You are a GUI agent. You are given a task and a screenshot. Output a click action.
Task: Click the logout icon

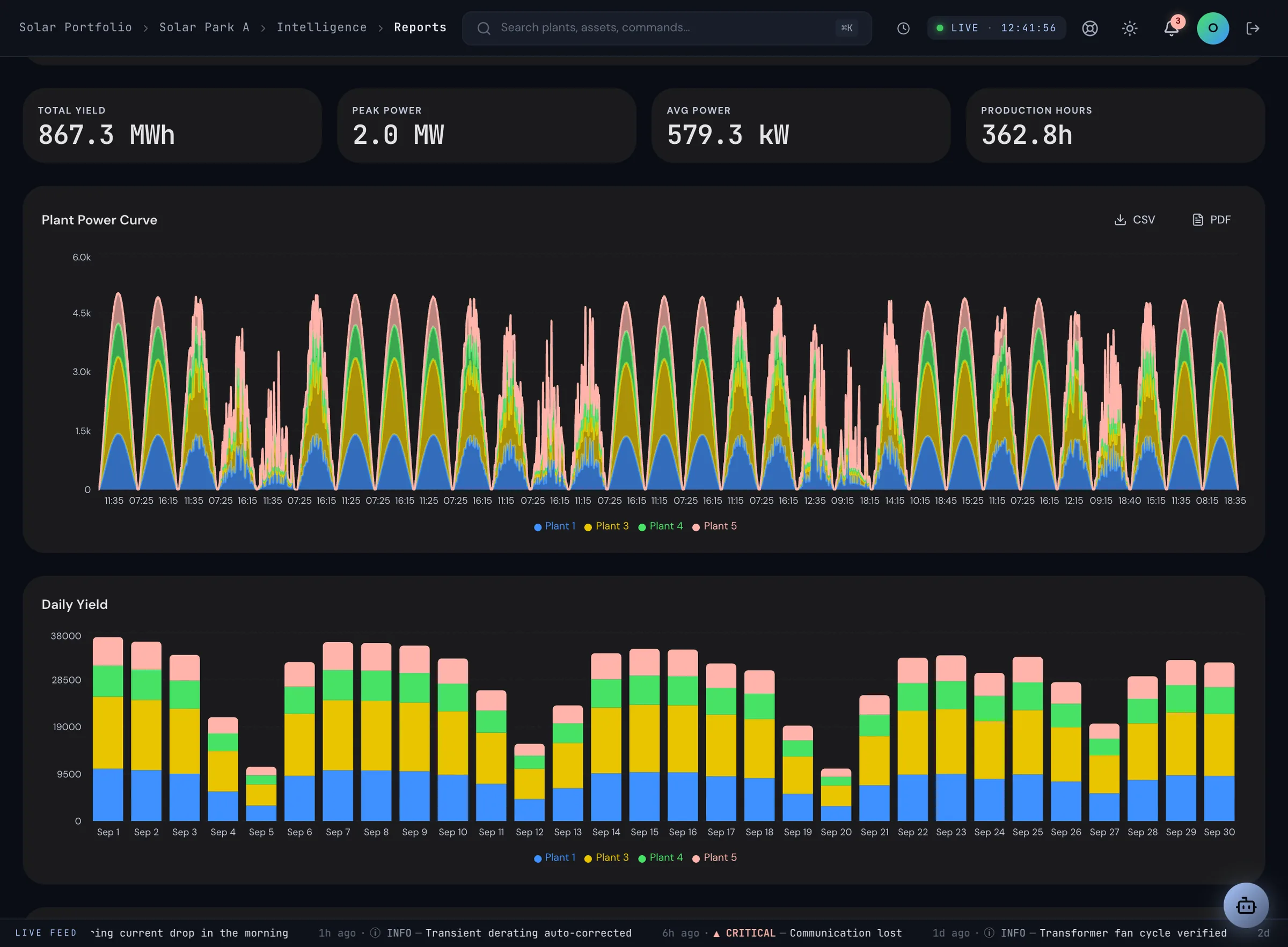pos(1253,28)
